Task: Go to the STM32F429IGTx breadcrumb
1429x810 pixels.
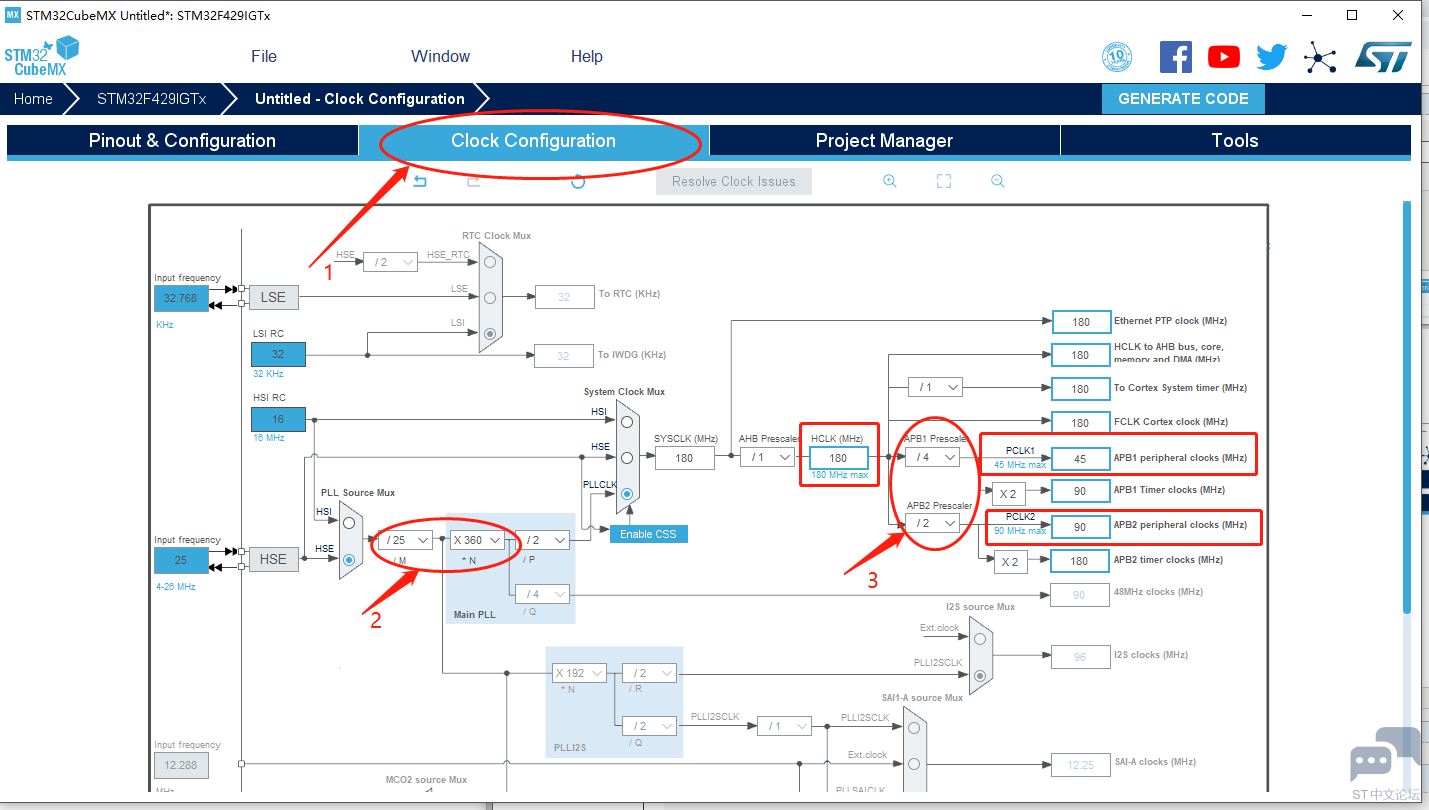Action: [x=151, y=99]
